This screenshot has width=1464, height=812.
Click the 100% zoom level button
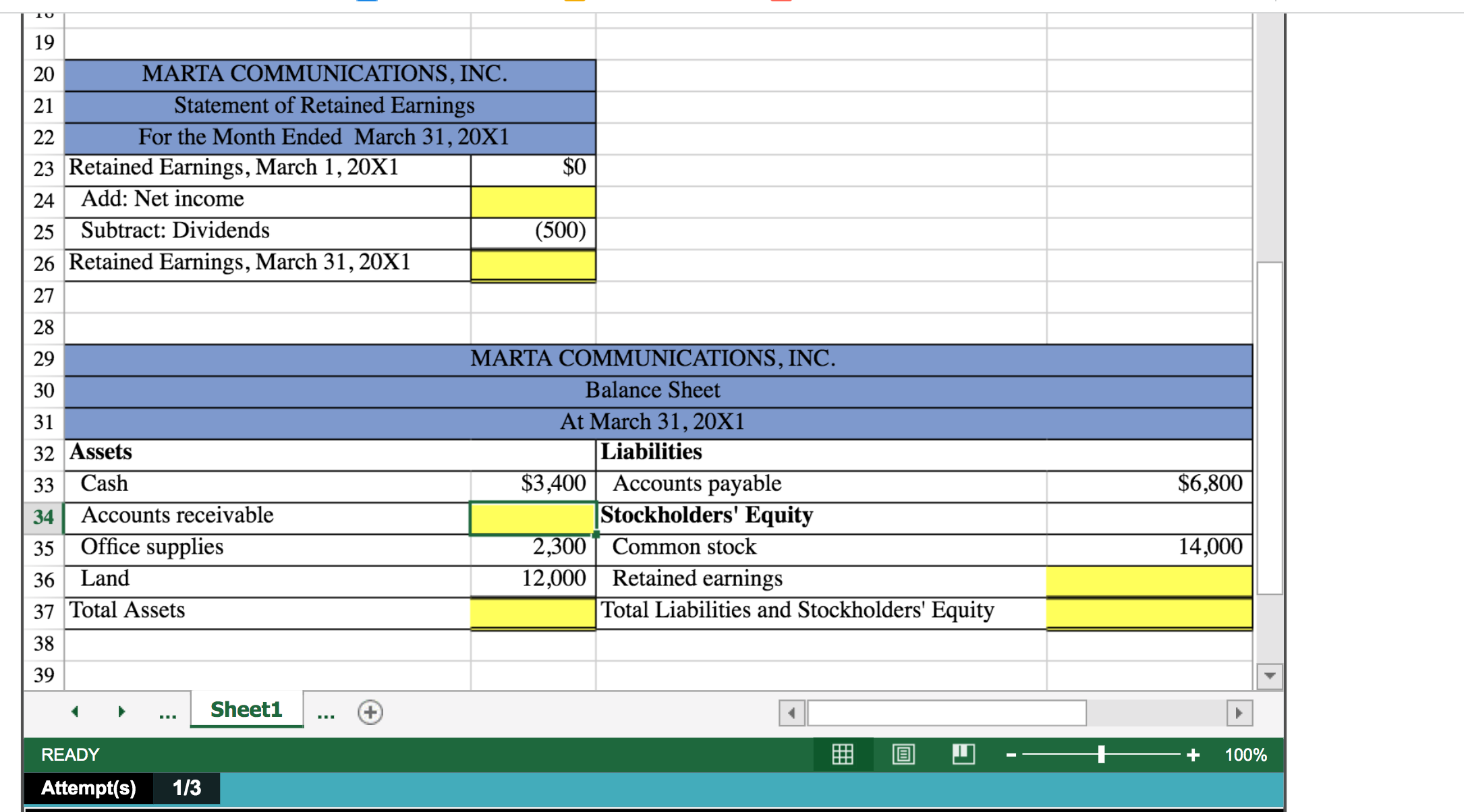[x=1245, y=755]
